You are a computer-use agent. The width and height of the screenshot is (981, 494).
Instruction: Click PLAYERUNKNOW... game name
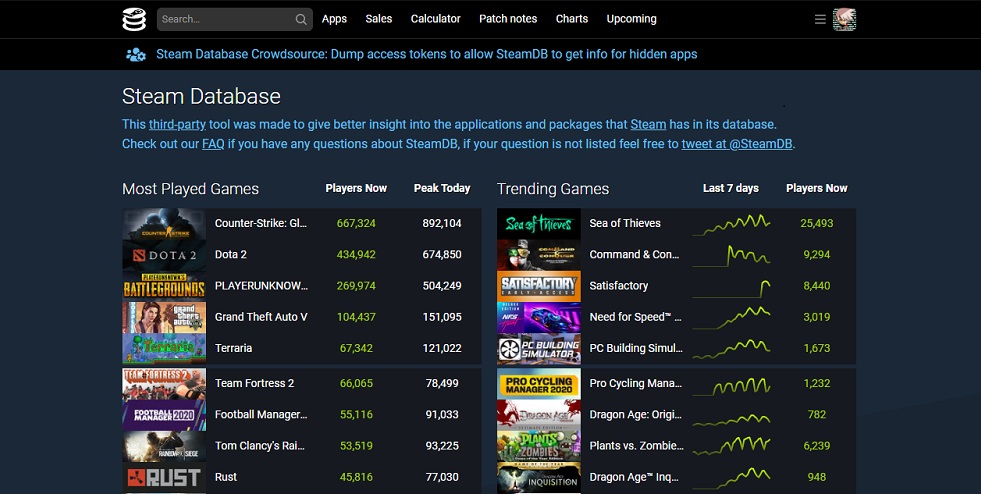click(262, 286)
